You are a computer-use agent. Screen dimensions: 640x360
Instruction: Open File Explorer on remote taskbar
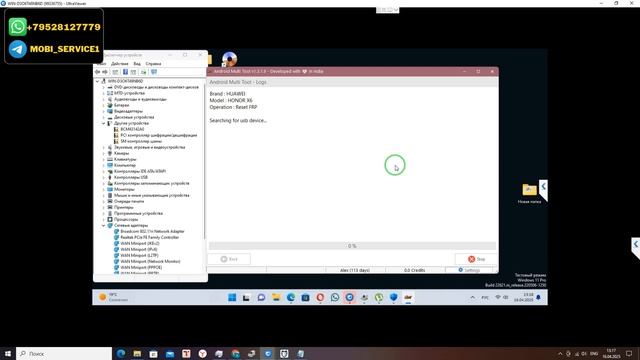(276, 298)
